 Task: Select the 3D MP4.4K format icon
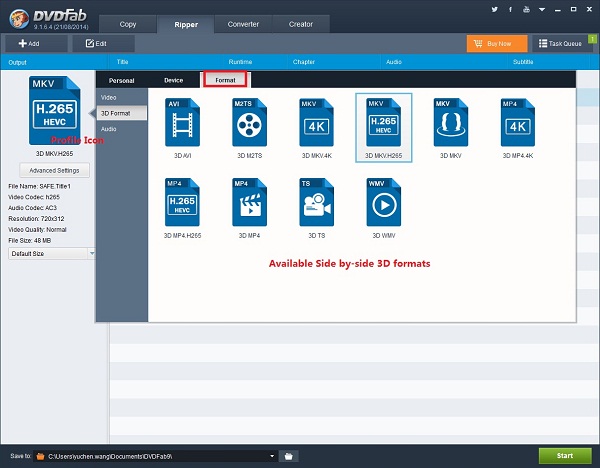pos(518,122)
